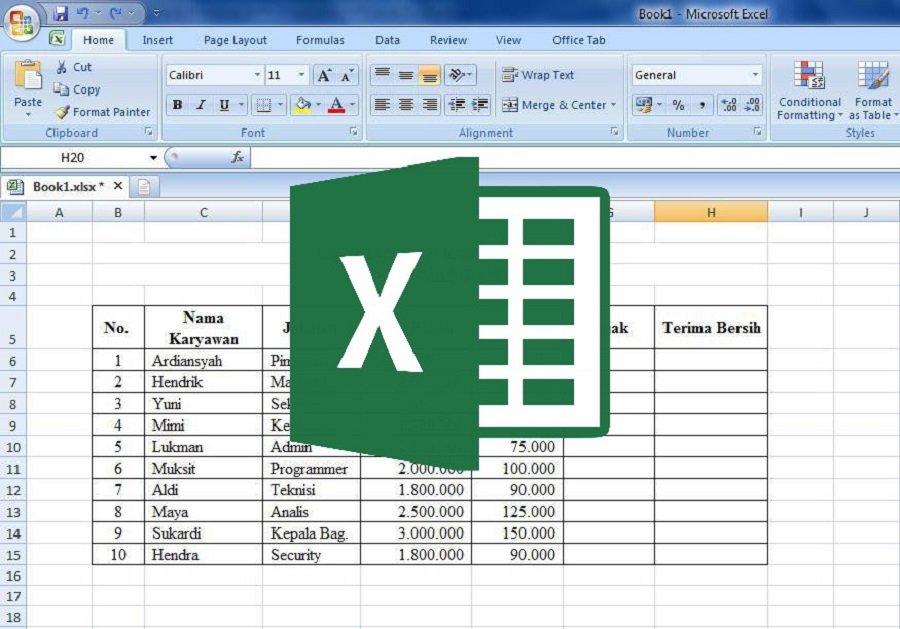This screenshot has width=900, height=629.
Task: Click the Name Box showing H20
Action: (73, 157)
